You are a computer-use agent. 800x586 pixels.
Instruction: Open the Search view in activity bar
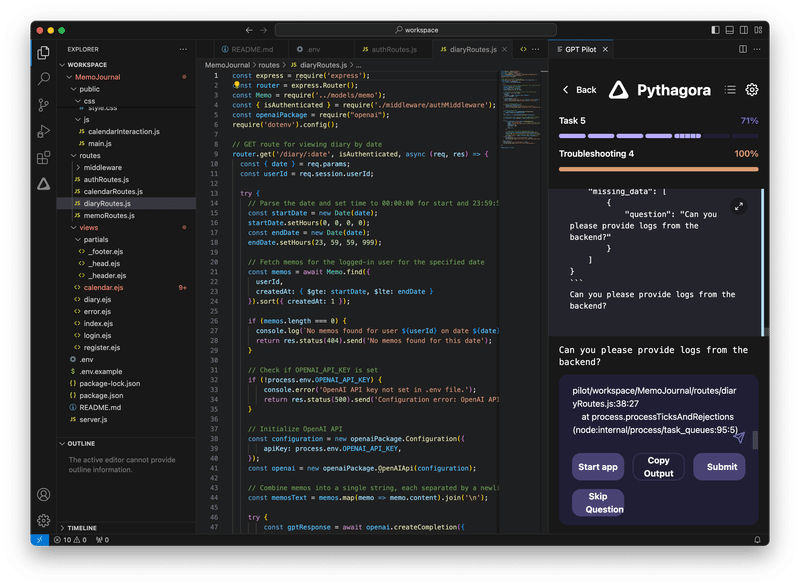tap(44, 79)
